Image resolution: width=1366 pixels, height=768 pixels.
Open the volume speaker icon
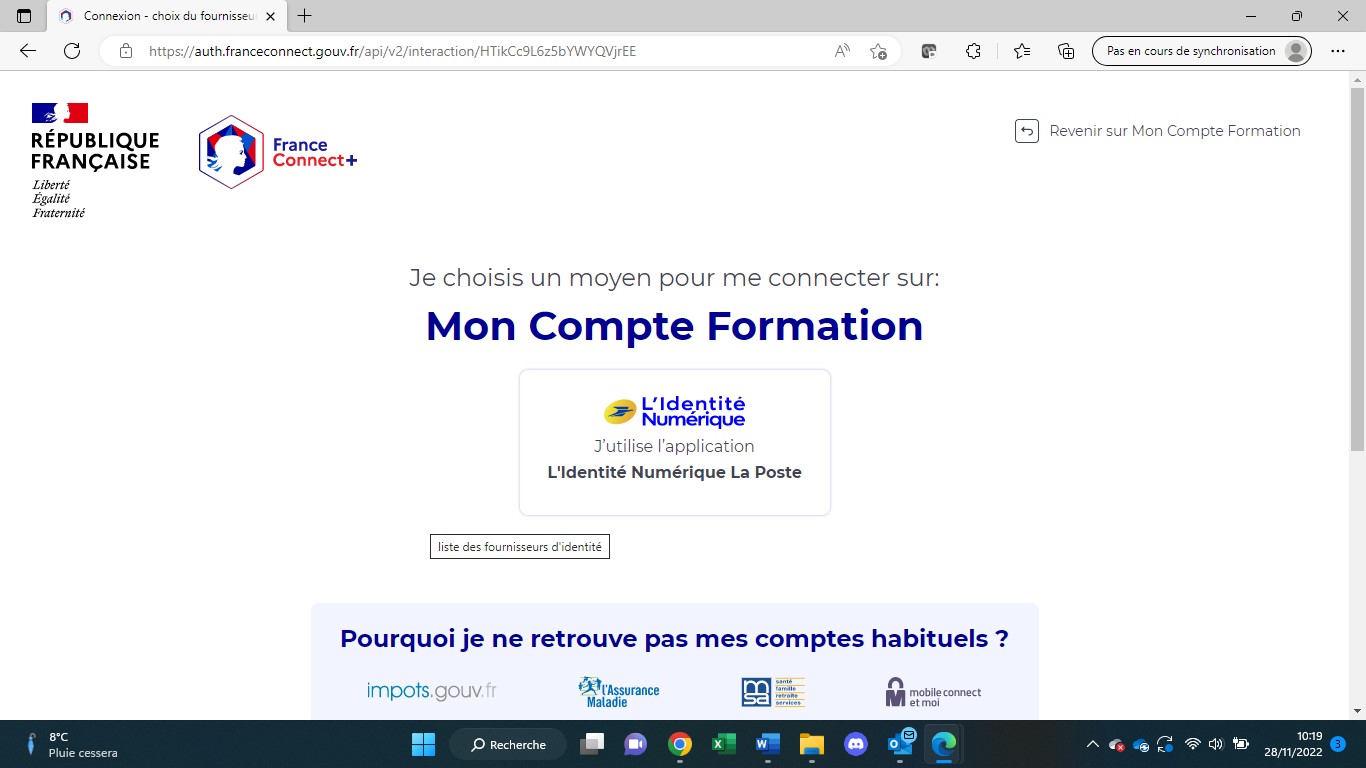pyautogui.click(x=1216, y=744)
